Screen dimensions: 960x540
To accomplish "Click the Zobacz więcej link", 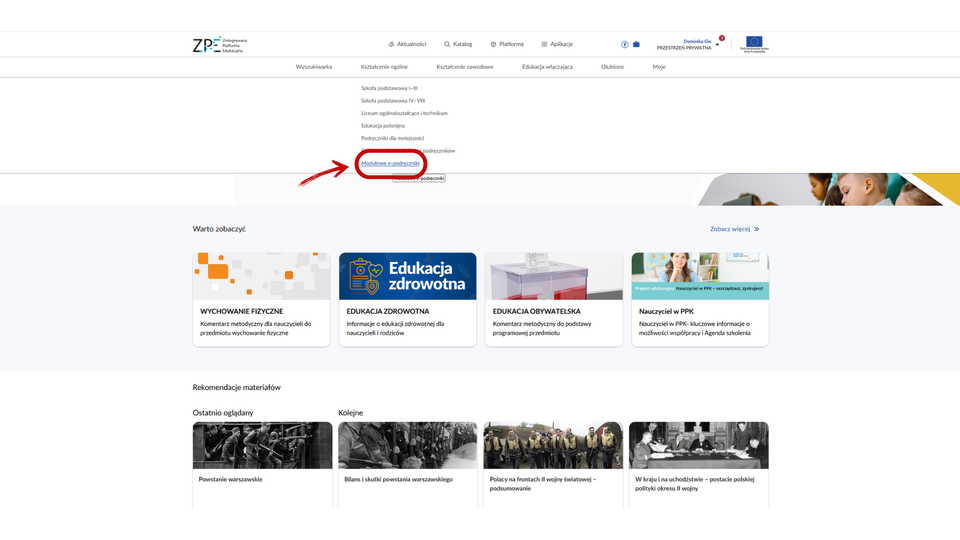I will point(734,229).
